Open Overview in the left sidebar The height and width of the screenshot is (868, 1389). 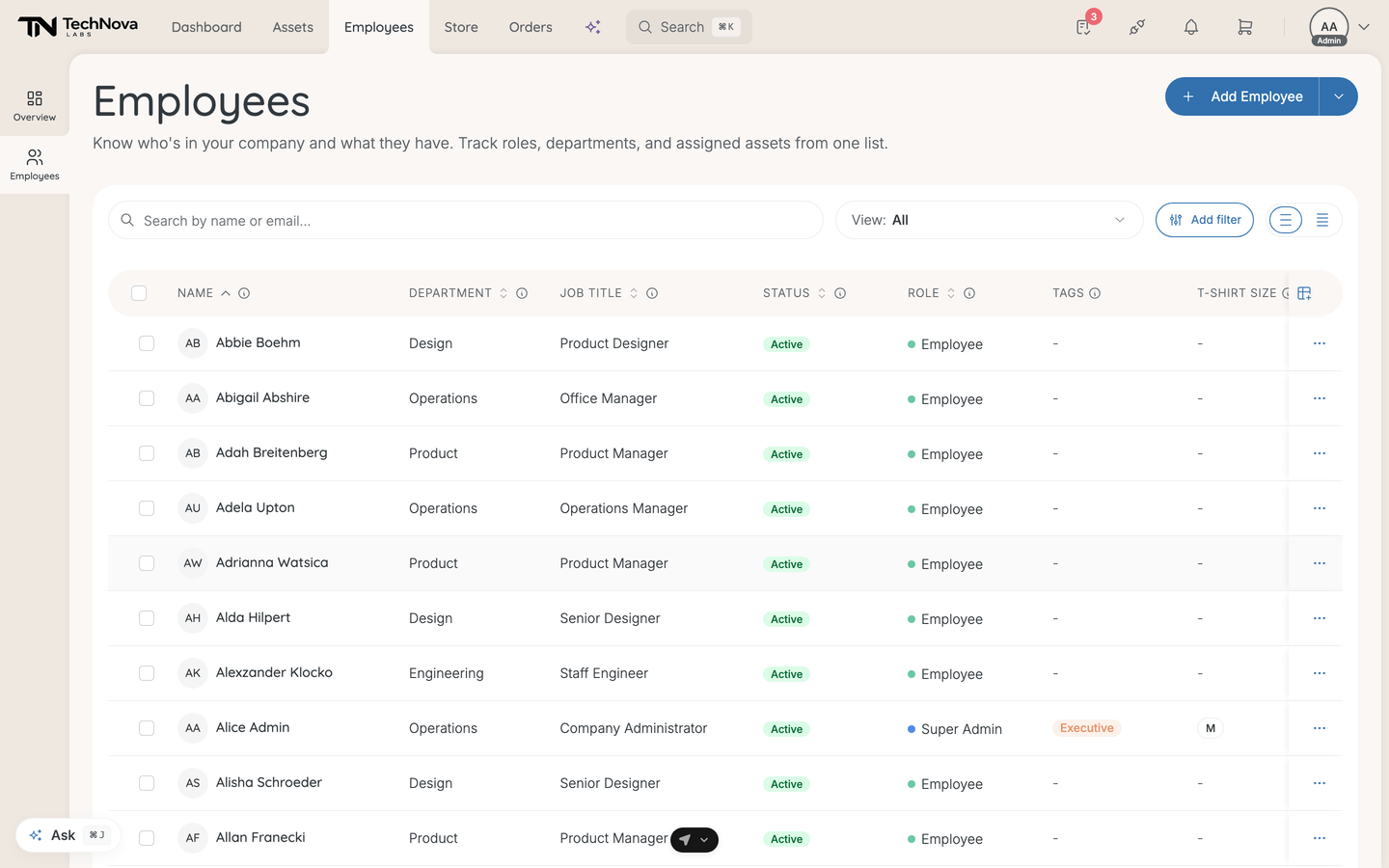35,106
